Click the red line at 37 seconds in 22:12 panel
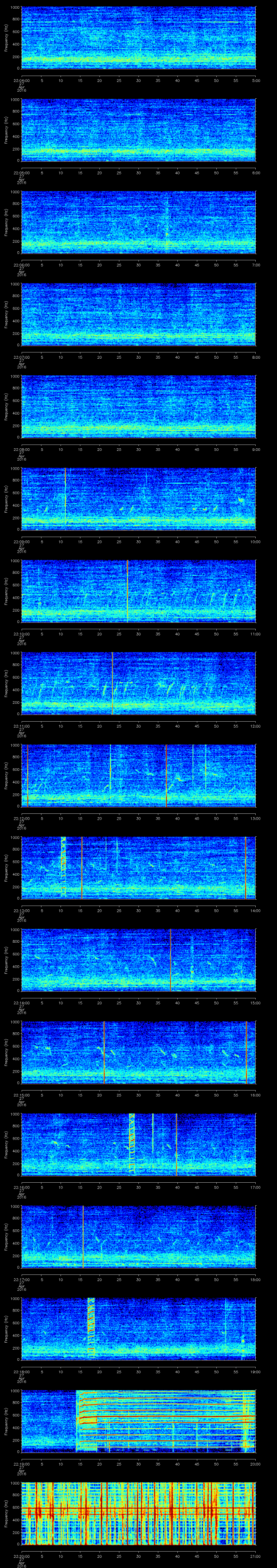The width and height of the screenshot is (277, 1568). point(166,775)
